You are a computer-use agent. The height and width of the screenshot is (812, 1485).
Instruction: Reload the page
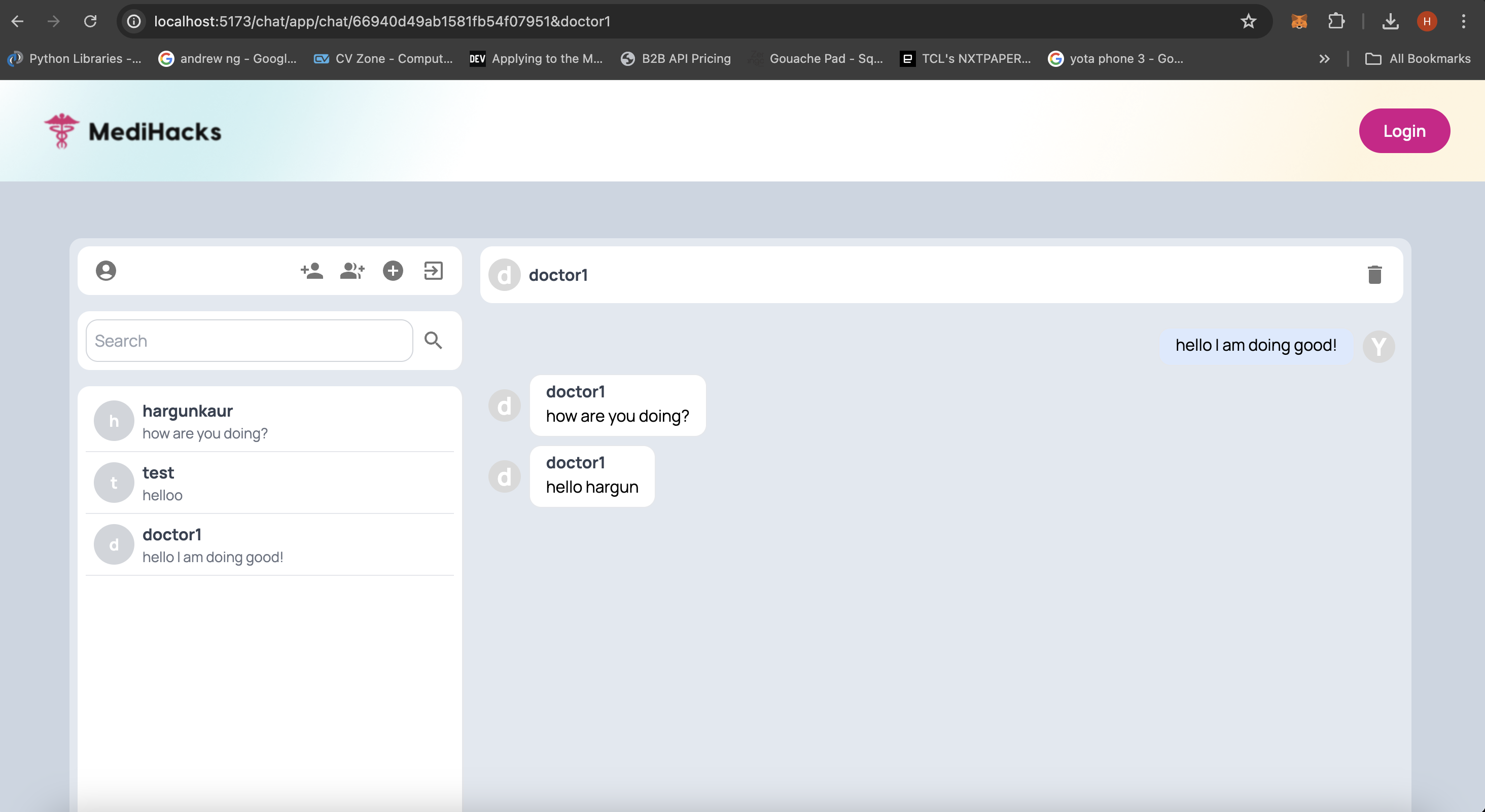click(90, 21)
